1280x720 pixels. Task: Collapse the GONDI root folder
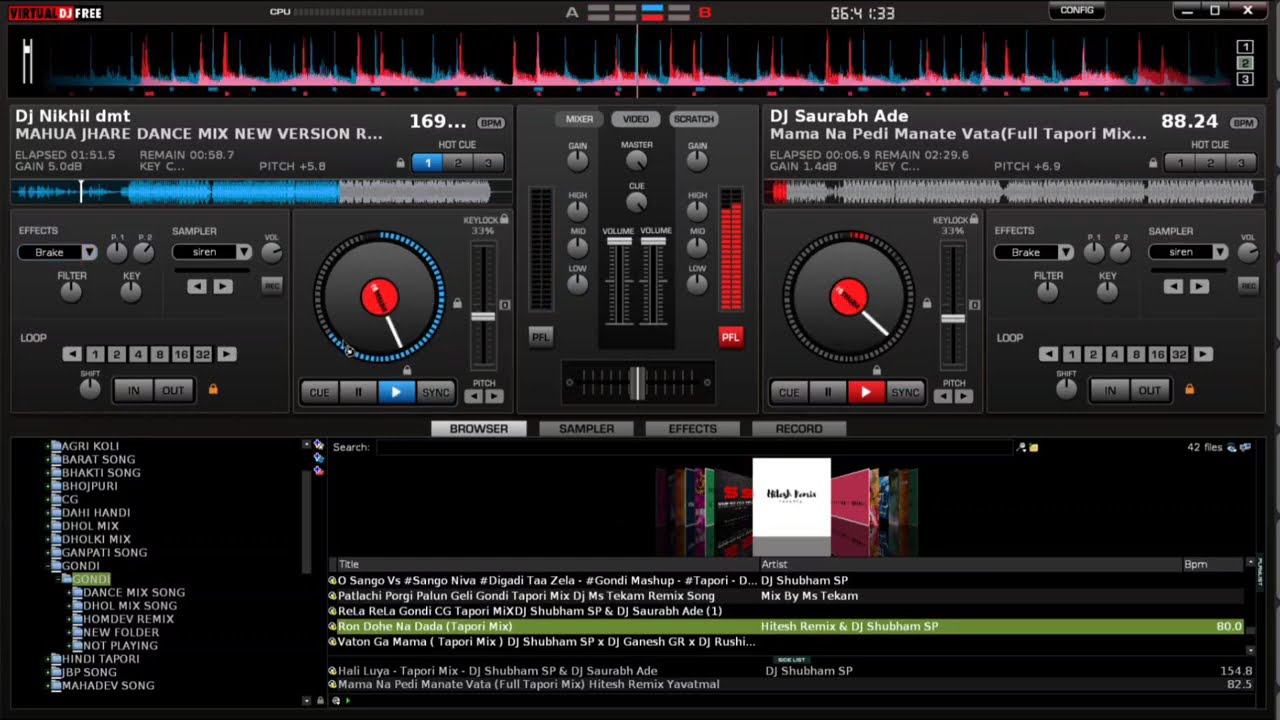coord(50,566)
